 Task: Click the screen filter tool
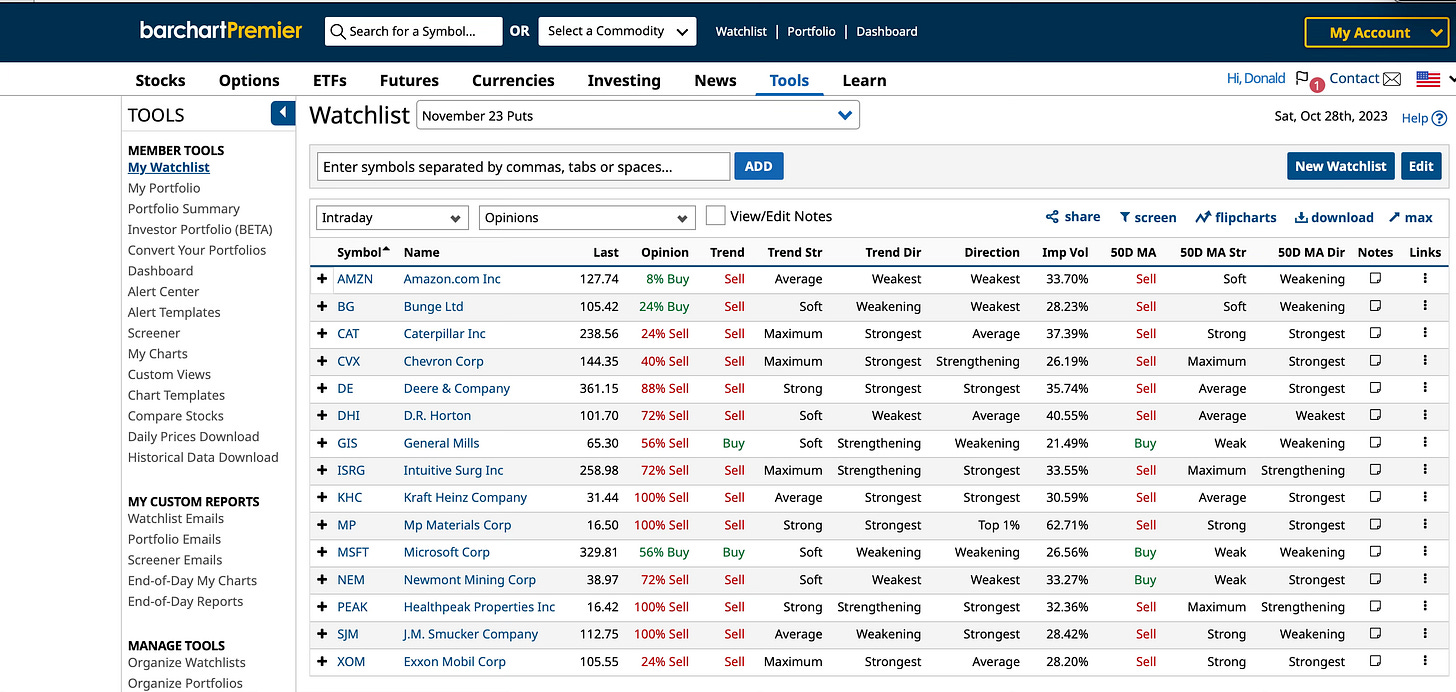1147,217
